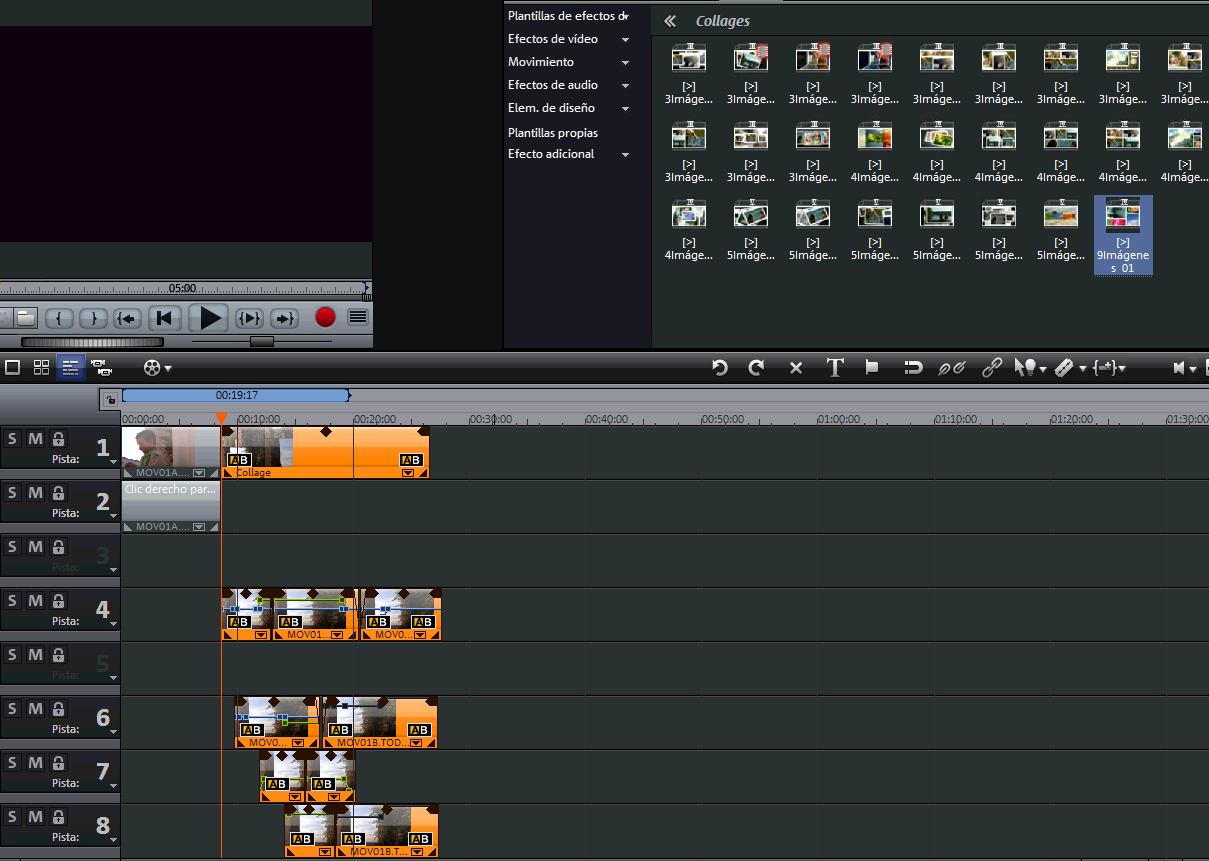1209x861 pixels.
Task: Expand the Efectos de audio category
Action: click(x=625, y=86)
